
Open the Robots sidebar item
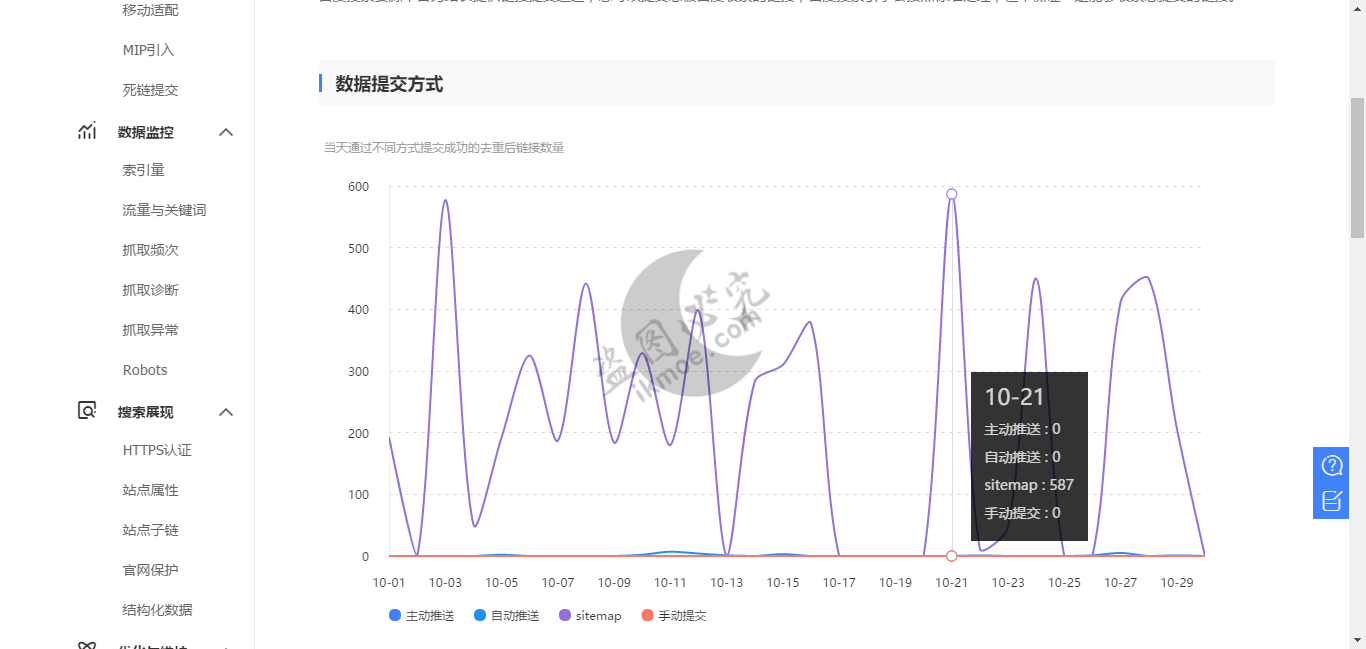[145, 370]
